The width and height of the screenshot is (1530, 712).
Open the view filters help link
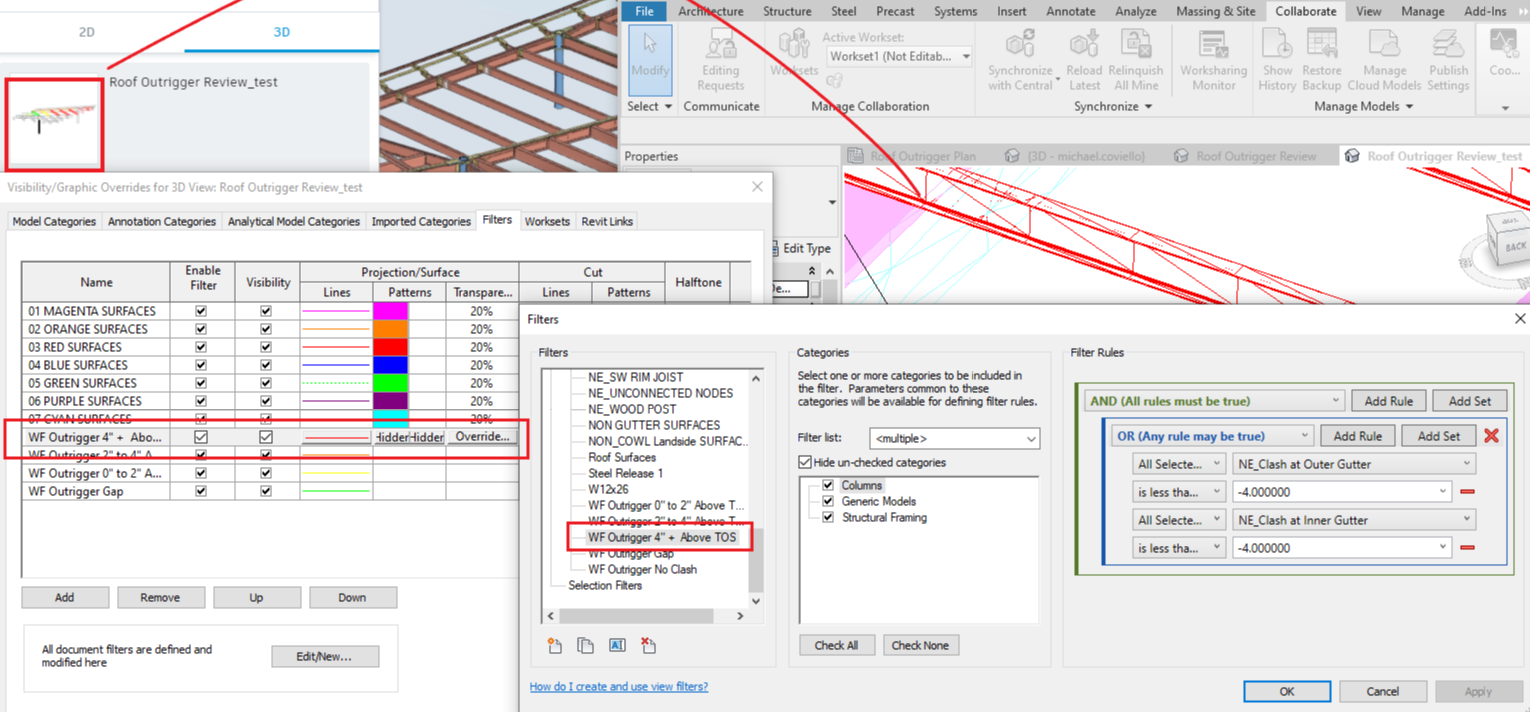[619, 686]
